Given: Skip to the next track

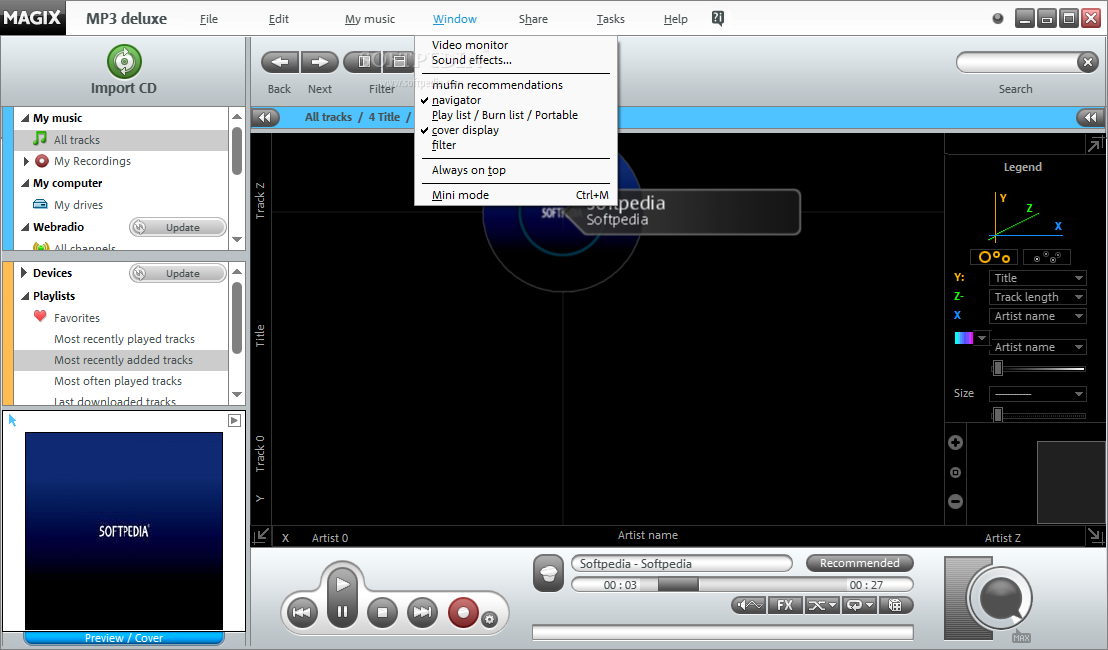Looking at the screenshot, I should [x=423, y=612].
